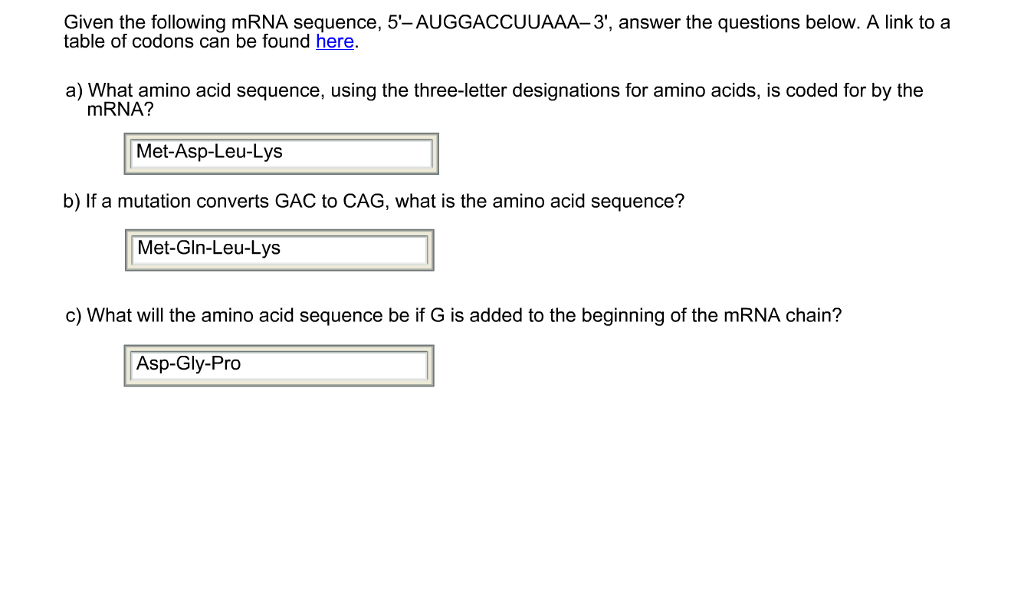Click the word Gln in the second answer
The width and height of the screenshot is (1024, 595).
(x=191, y=248)
